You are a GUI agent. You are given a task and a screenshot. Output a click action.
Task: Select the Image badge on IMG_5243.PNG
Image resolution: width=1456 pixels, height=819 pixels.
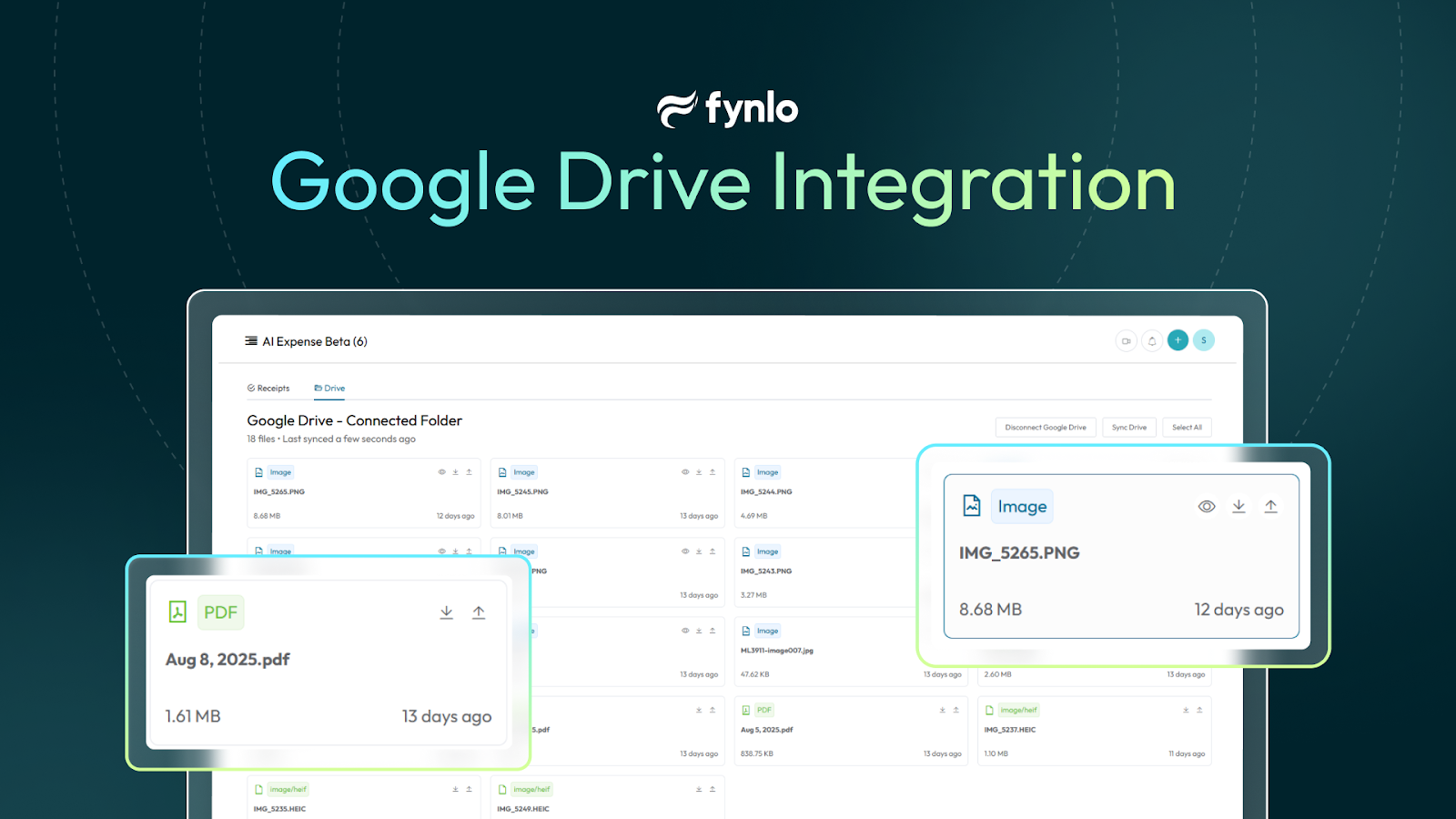[x=767, y=551]
